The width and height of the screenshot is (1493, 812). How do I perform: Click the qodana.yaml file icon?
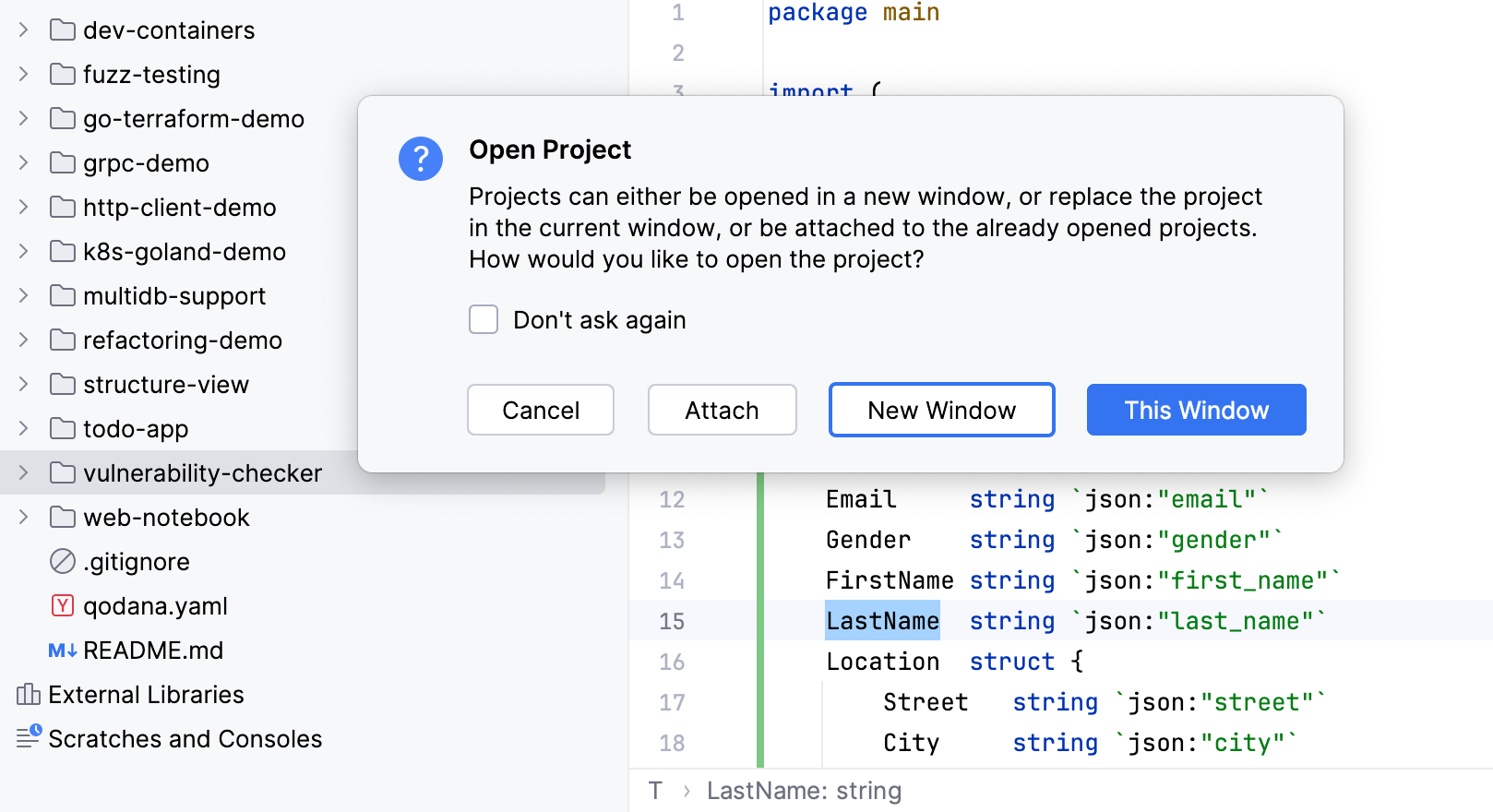coord(63,606)
